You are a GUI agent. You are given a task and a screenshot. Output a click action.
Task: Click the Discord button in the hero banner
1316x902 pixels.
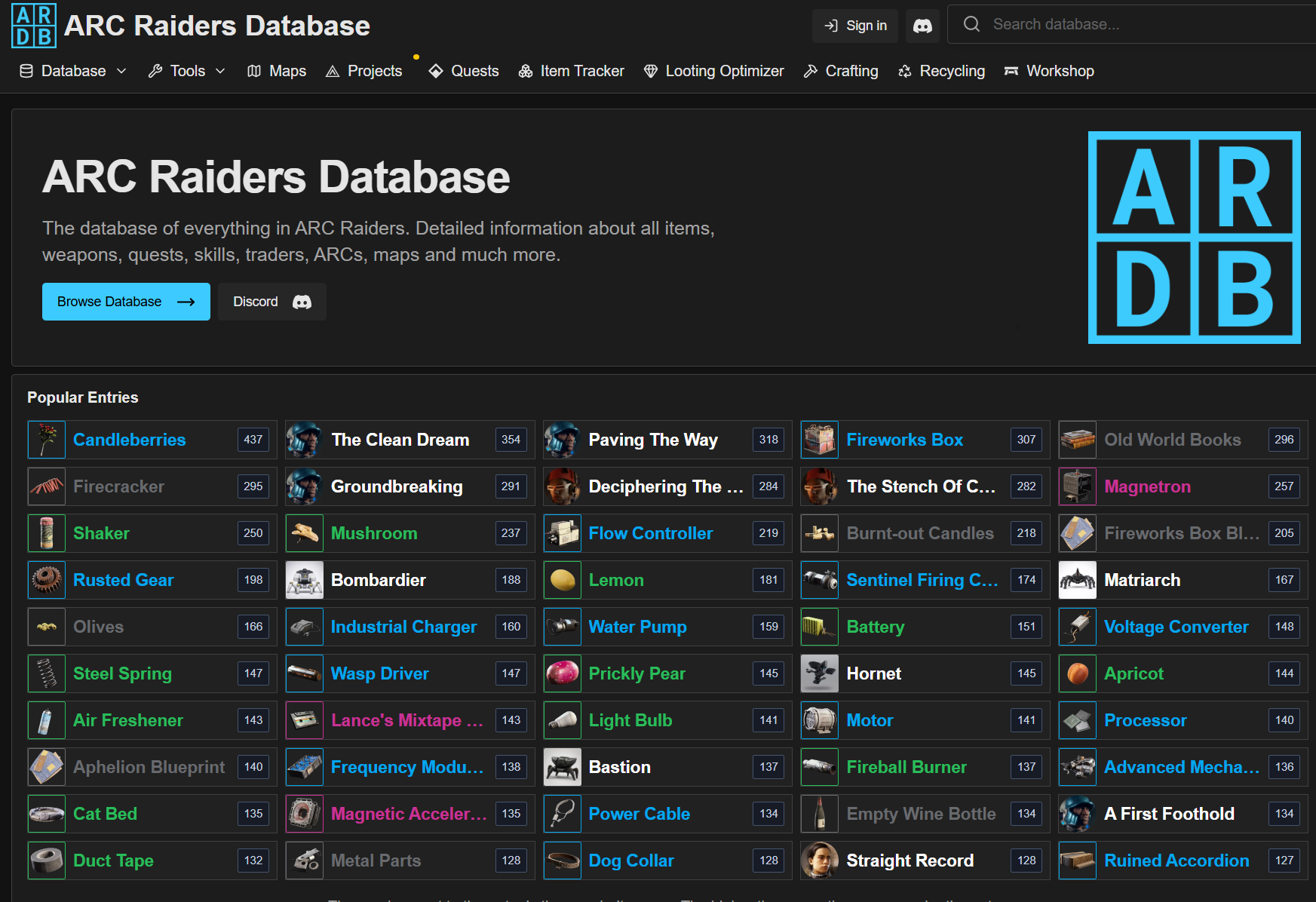coord(271,302)
